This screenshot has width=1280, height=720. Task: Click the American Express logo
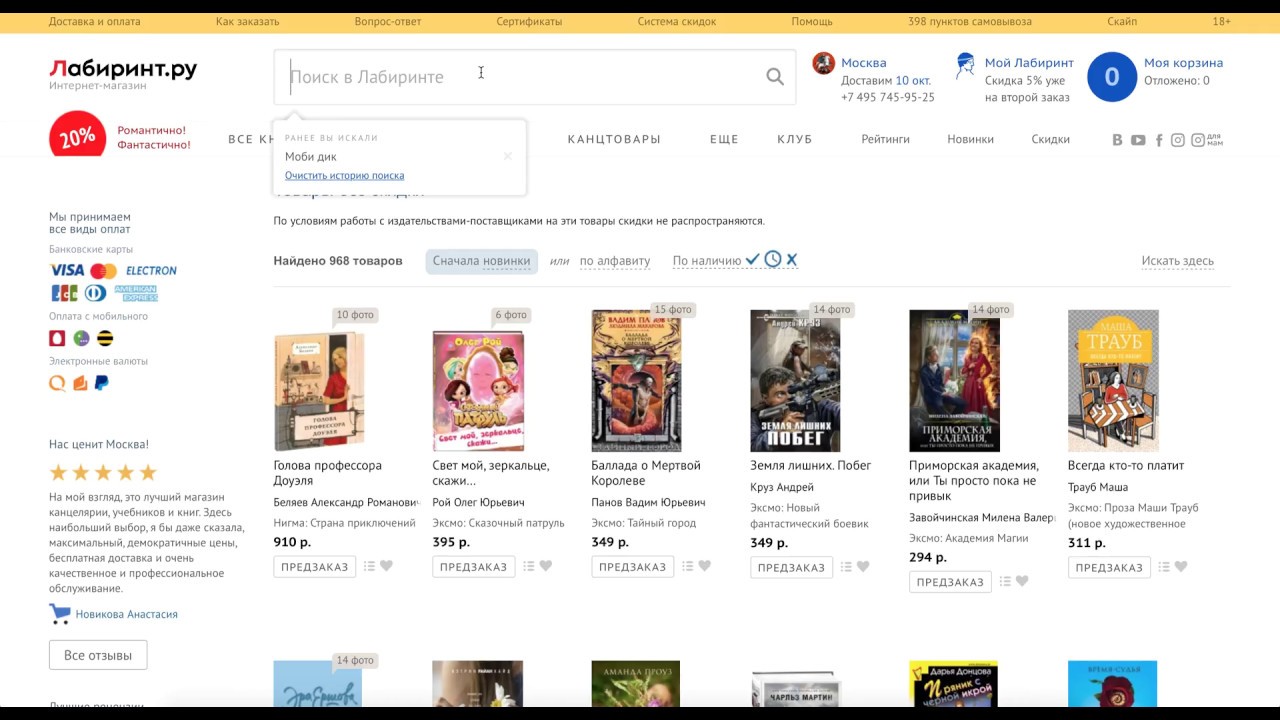coord(135,293)
